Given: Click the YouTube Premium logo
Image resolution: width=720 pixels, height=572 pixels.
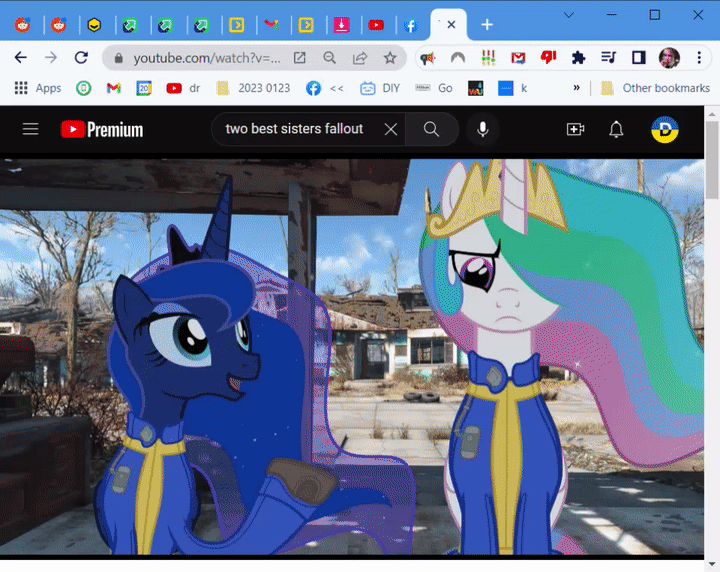Looking at the screenshot, I should point(102,129).
